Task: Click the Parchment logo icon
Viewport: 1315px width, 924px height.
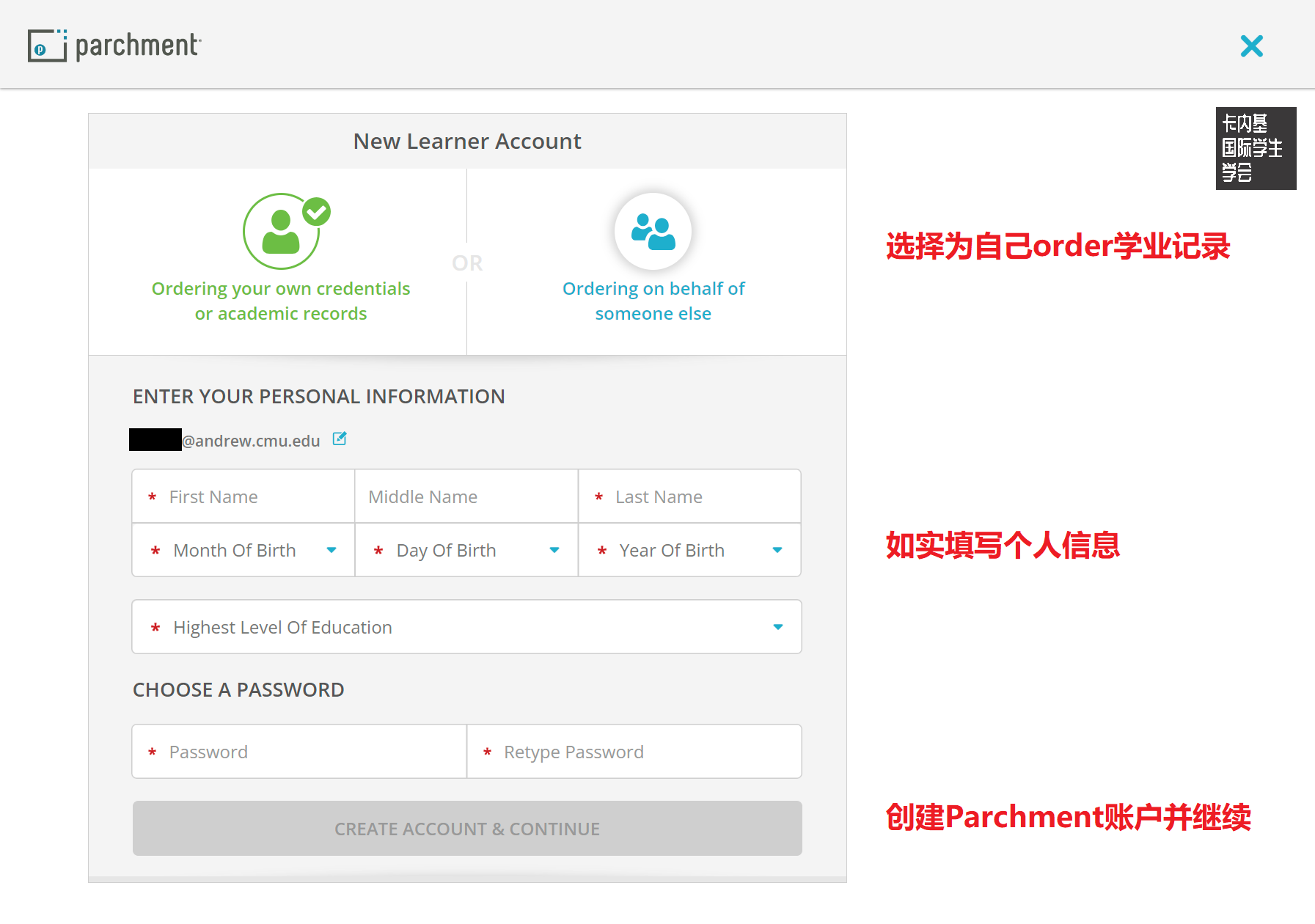Action: point(47,45)
